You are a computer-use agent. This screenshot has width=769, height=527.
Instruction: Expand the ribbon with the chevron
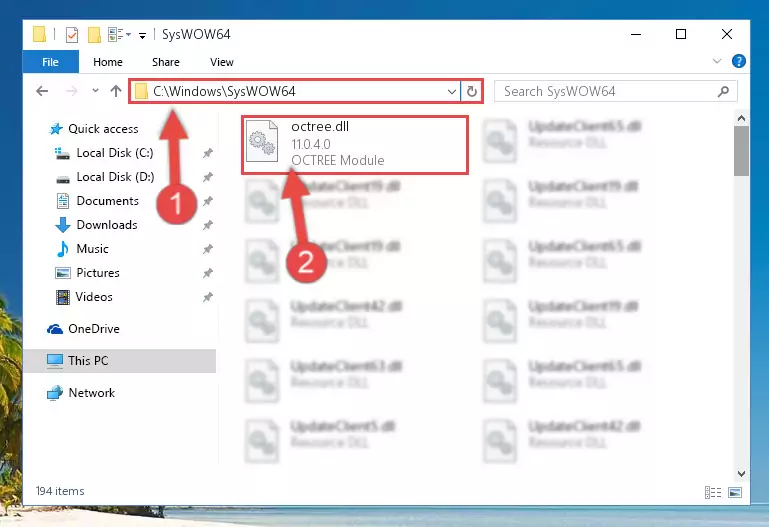(x=717, y=61)
